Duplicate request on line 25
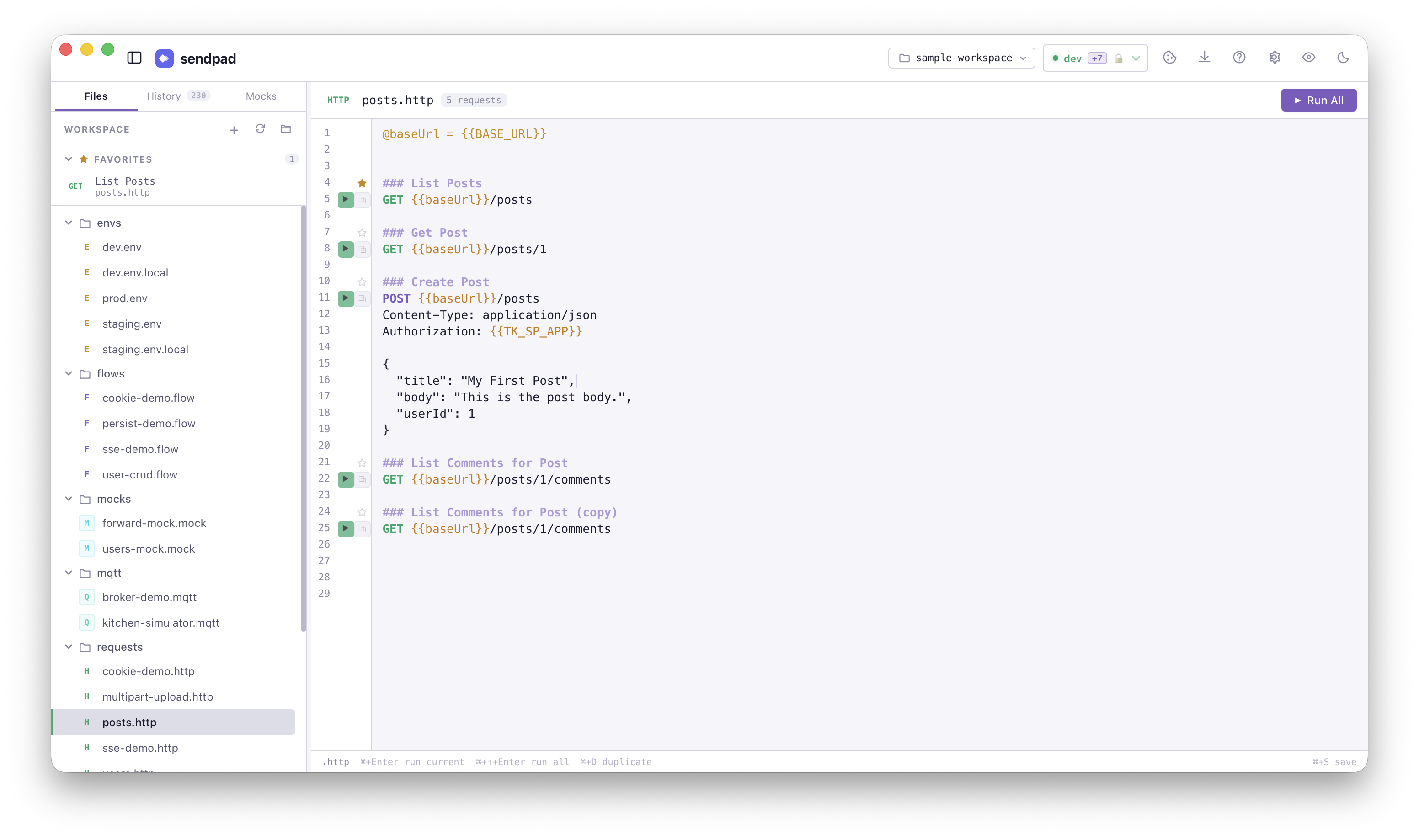This screenshot has width=1419, height=840. pyautogui.click(x=362, y=529)
